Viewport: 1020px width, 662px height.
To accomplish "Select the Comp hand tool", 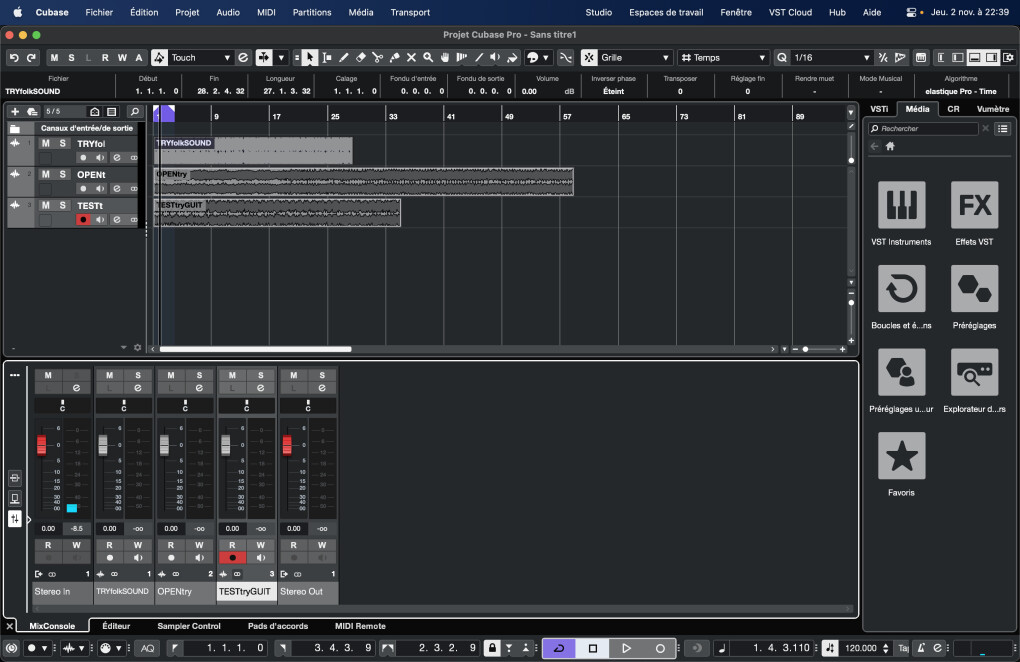I will coord(445,58).
